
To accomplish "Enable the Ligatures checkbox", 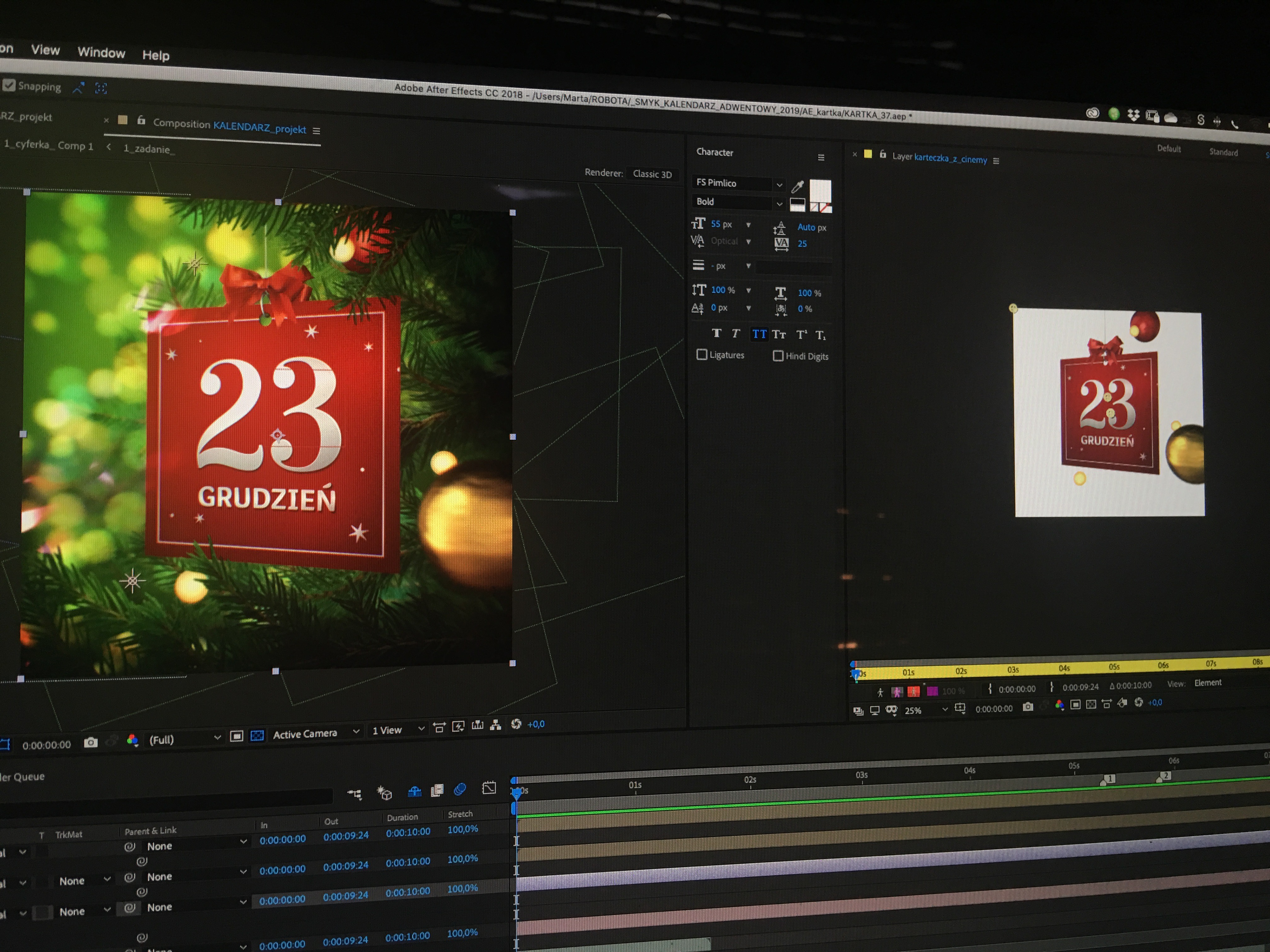I will (x=701, y=355).
